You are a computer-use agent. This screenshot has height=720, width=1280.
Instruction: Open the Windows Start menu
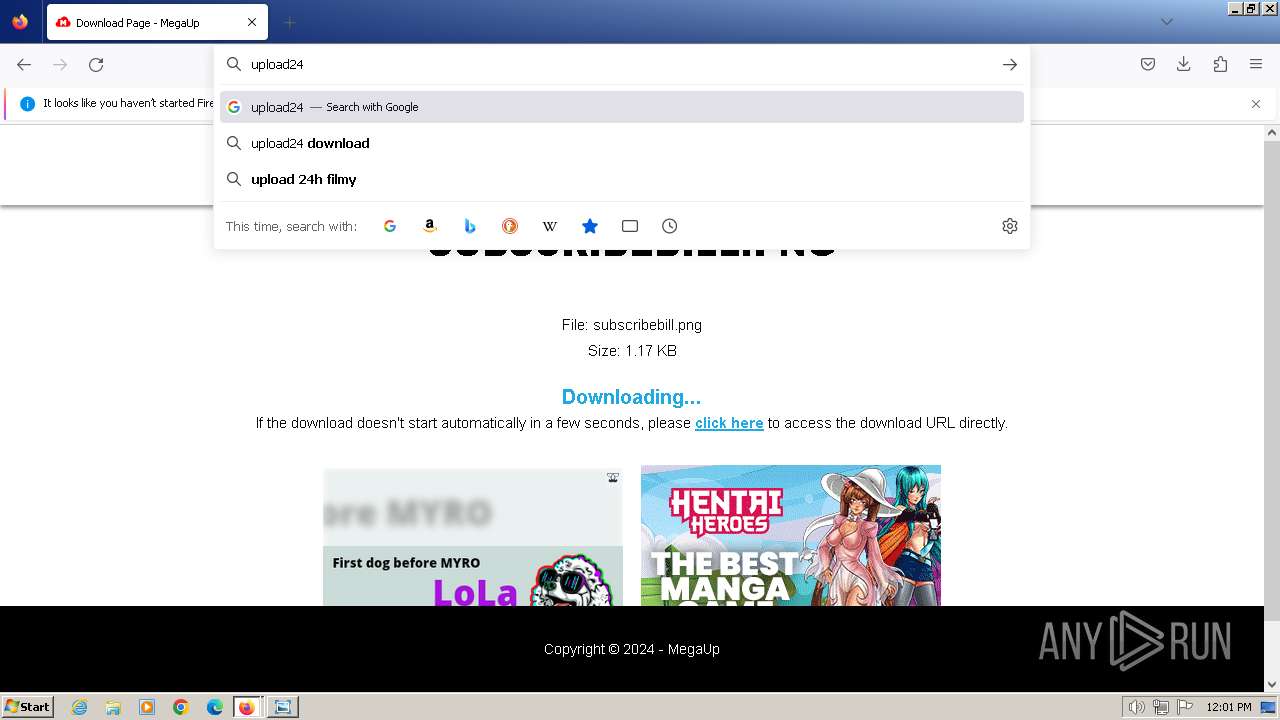tap(28, 706)
